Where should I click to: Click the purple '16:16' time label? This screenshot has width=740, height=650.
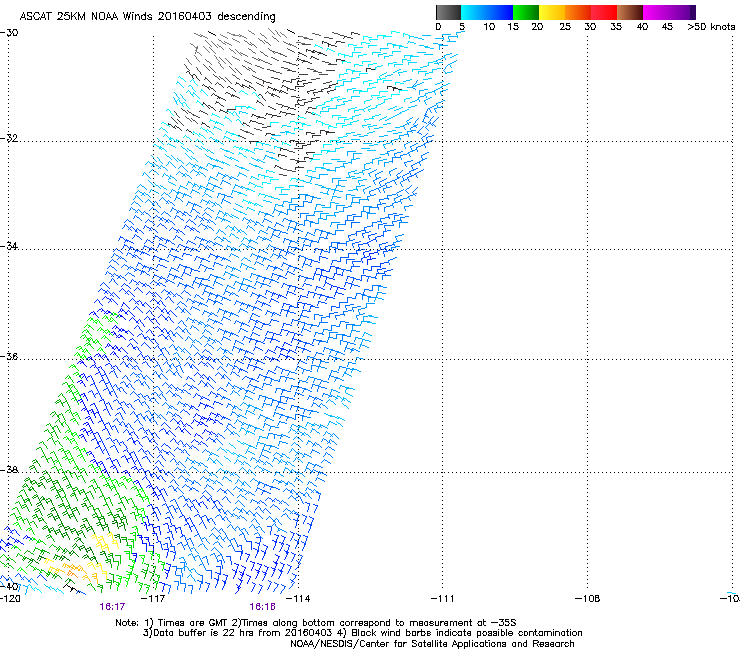pyautogui.click(x=262, y=607)
